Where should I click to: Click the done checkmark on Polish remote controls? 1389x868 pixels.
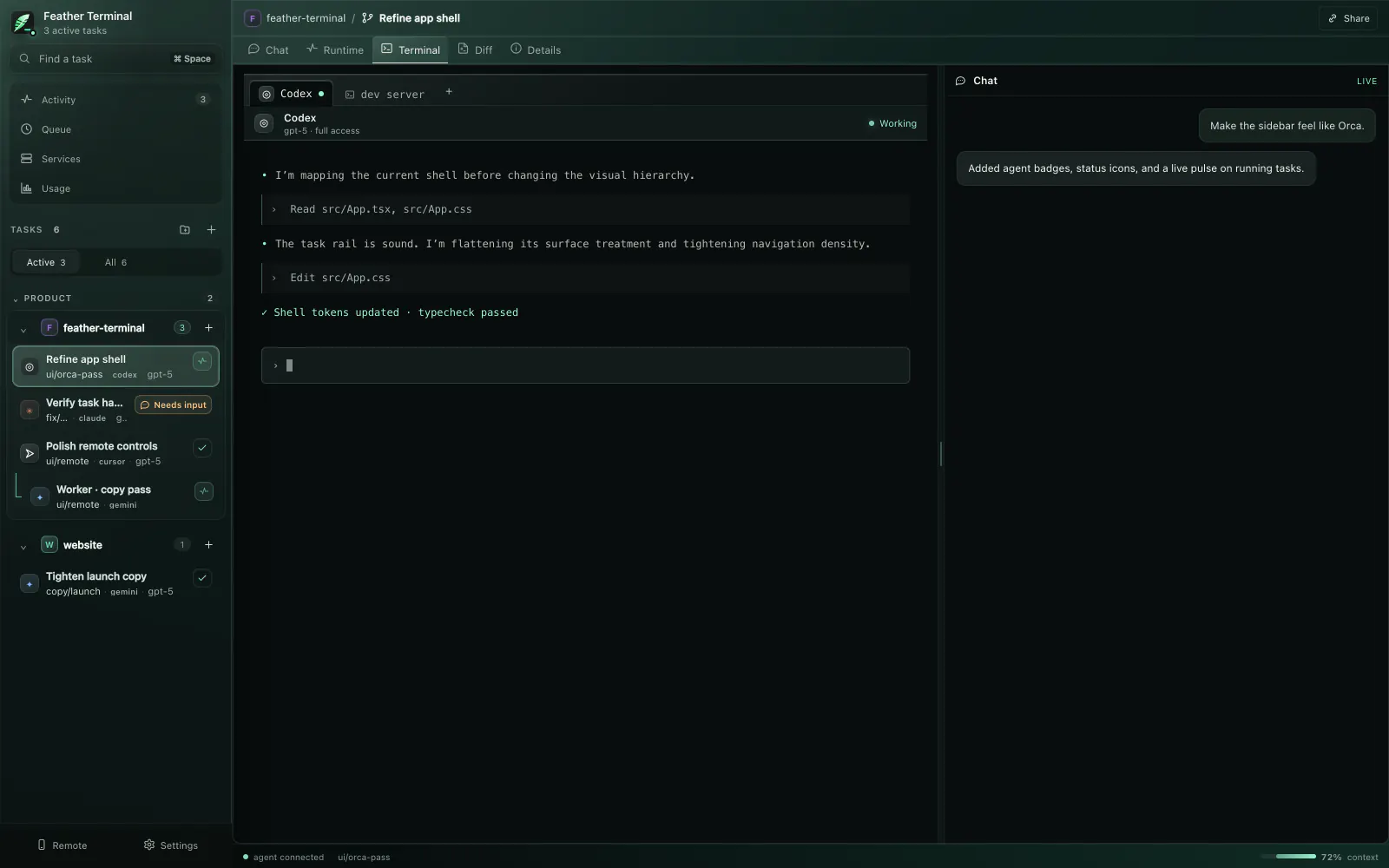(202, 448)
